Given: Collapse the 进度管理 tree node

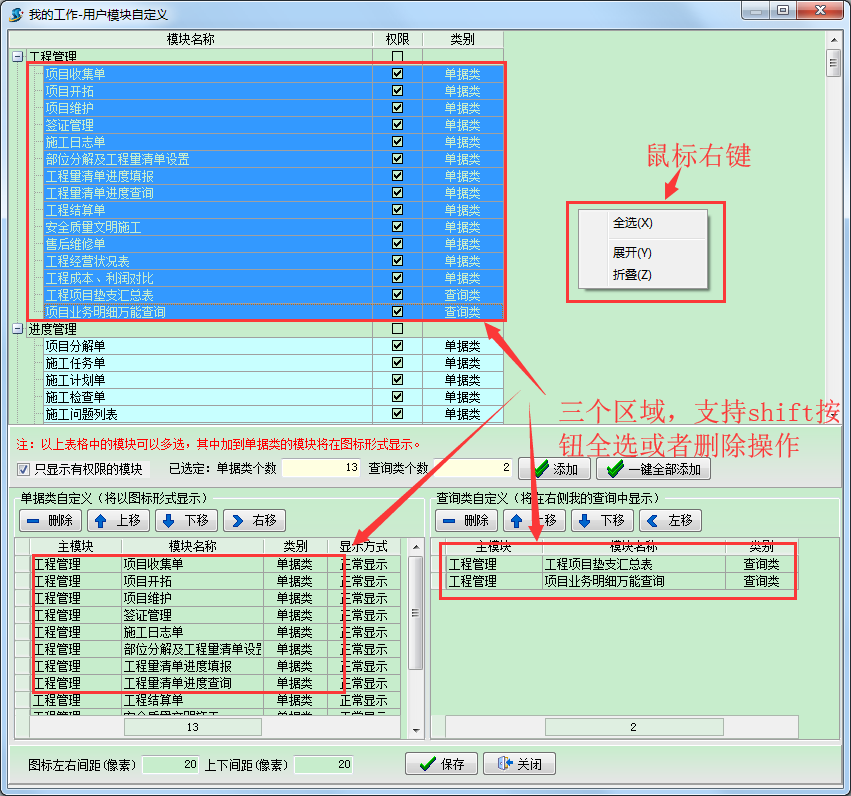Looking at the screenshot, I should click(x=18, y=329).
